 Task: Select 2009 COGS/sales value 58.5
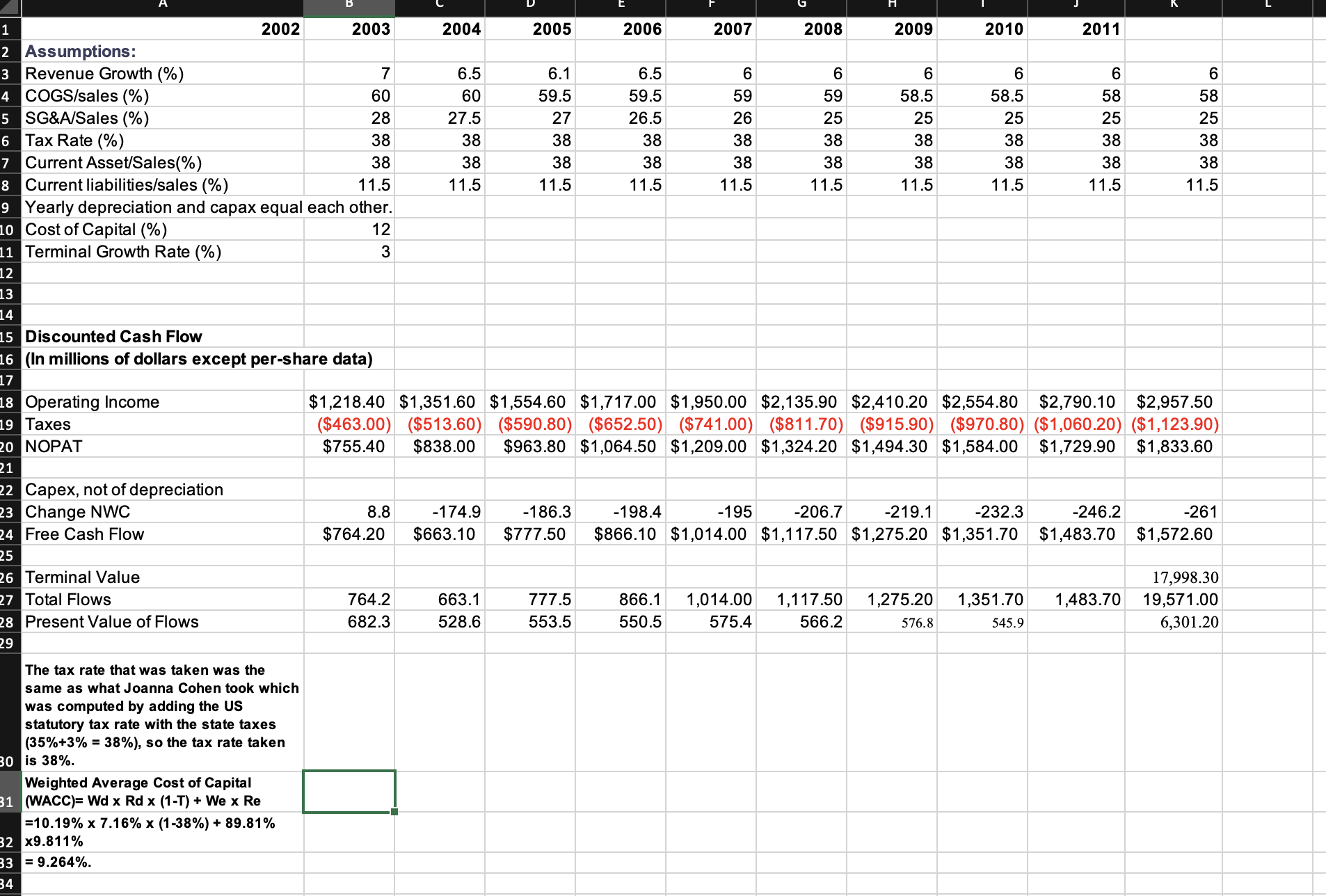pyautogui.click(x=892, y=96)
